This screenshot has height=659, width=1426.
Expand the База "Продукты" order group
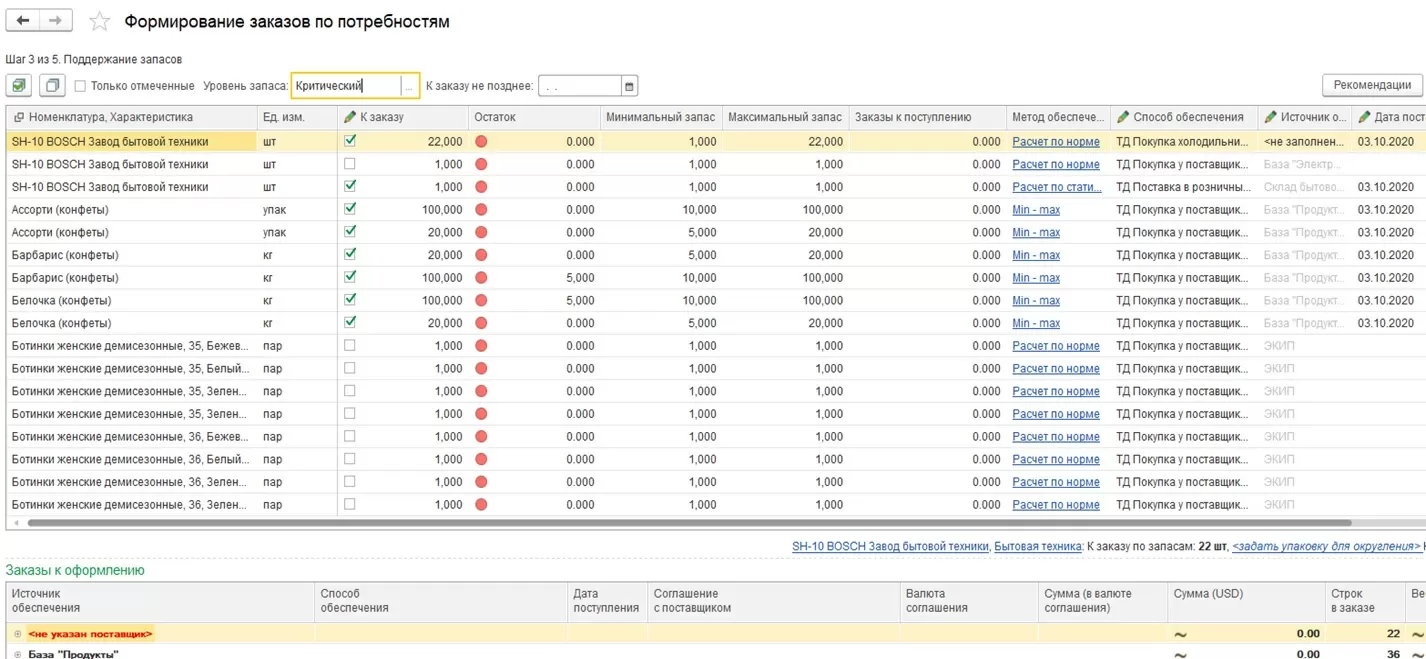[17, 654]
